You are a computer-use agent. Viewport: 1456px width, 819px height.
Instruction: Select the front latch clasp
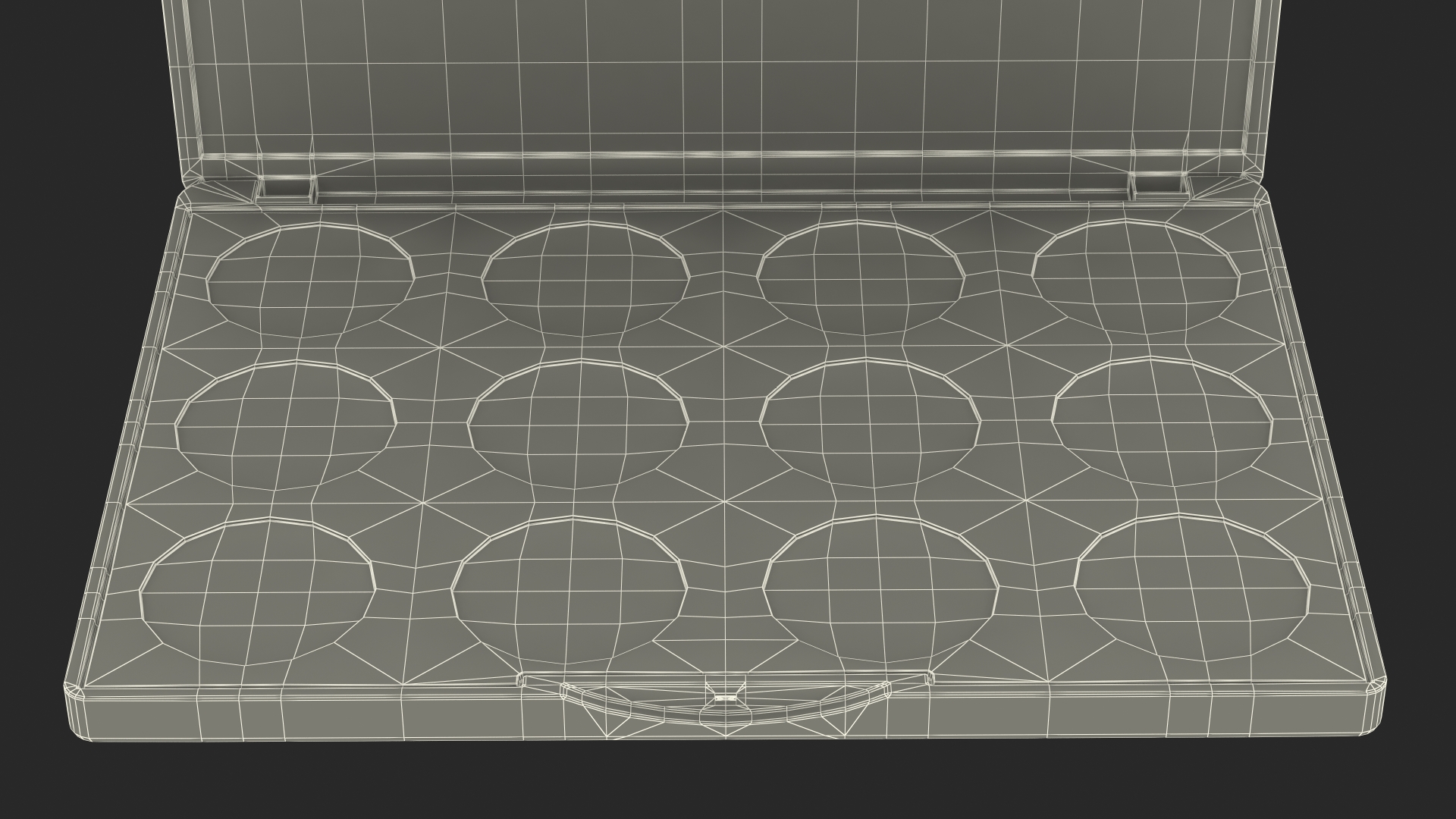(x=724, y=701)
